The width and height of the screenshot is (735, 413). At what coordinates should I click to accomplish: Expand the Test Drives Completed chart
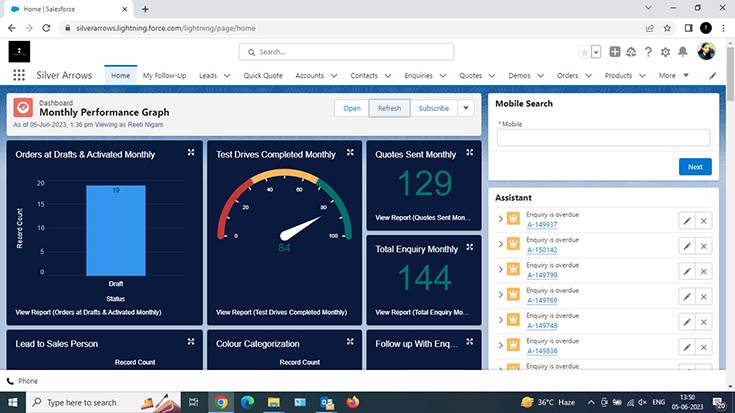350,152
